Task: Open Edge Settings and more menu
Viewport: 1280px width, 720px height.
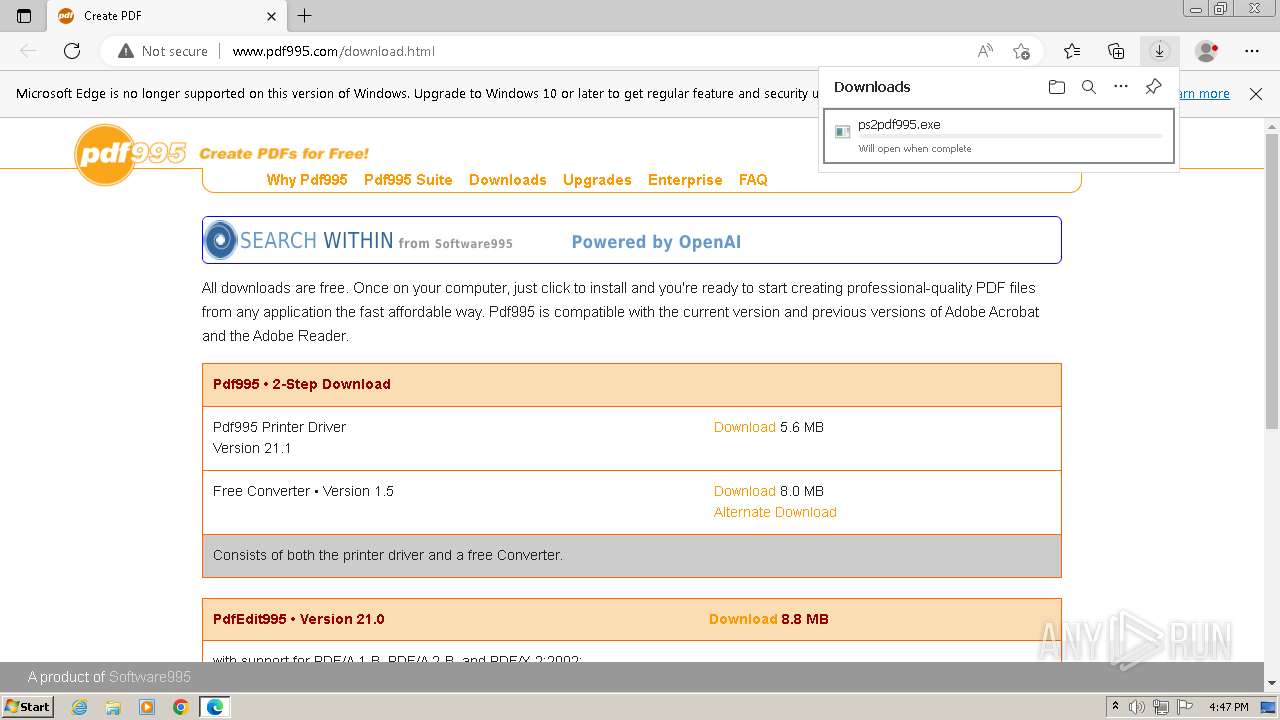Action: point(1252,51)
